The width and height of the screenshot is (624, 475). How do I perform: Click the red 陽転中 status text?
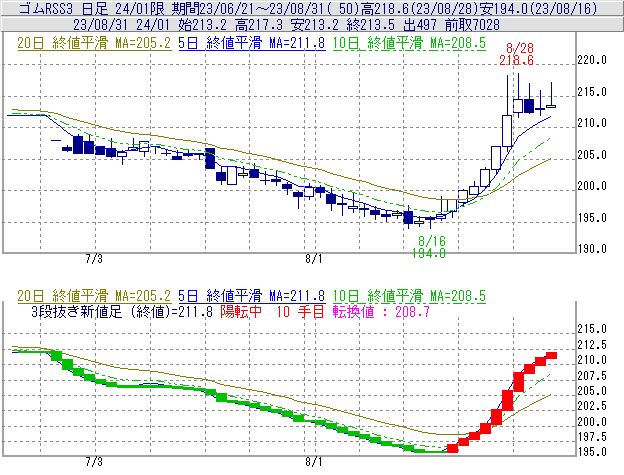241,311
